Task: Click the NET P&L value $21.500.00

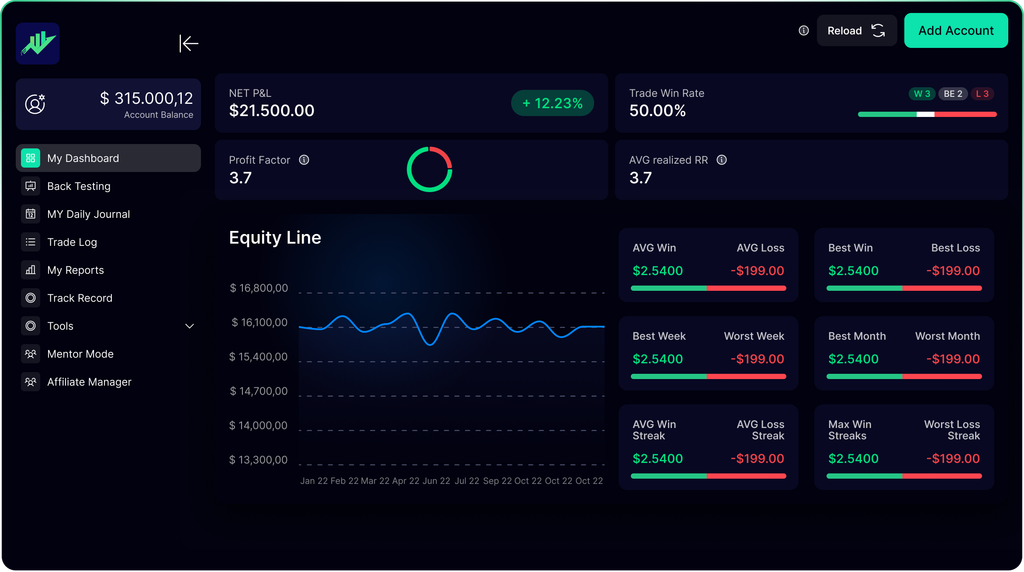Action: click(x=272, y=110)
